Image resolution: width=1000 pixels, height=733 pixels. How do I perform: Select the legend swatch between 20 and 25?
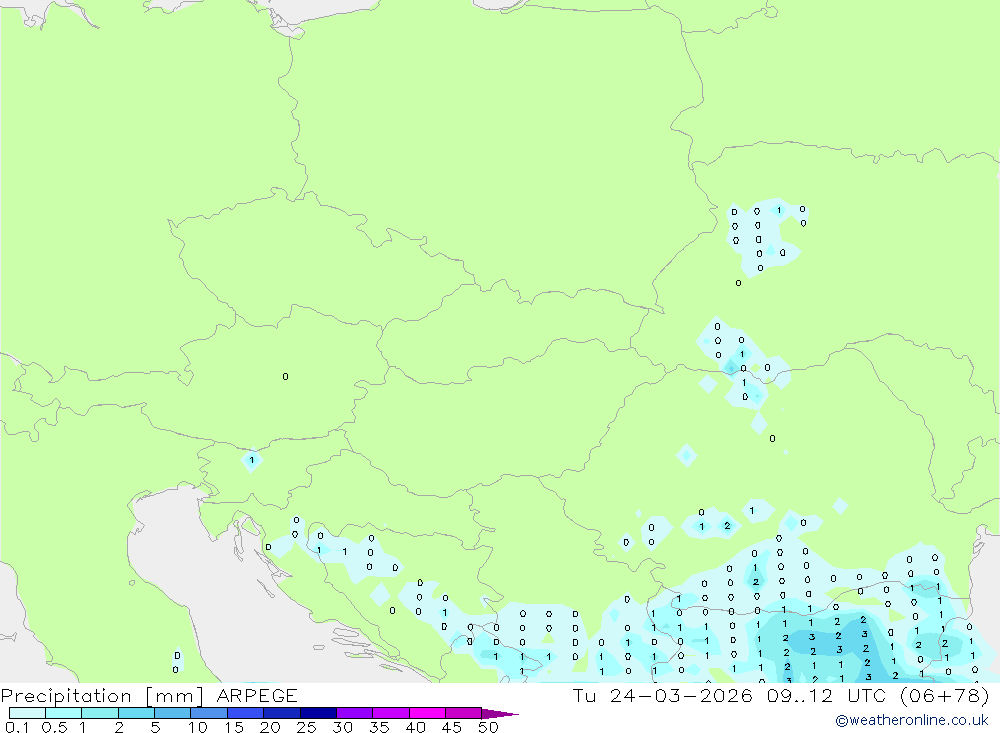click(x=282, y=713)
